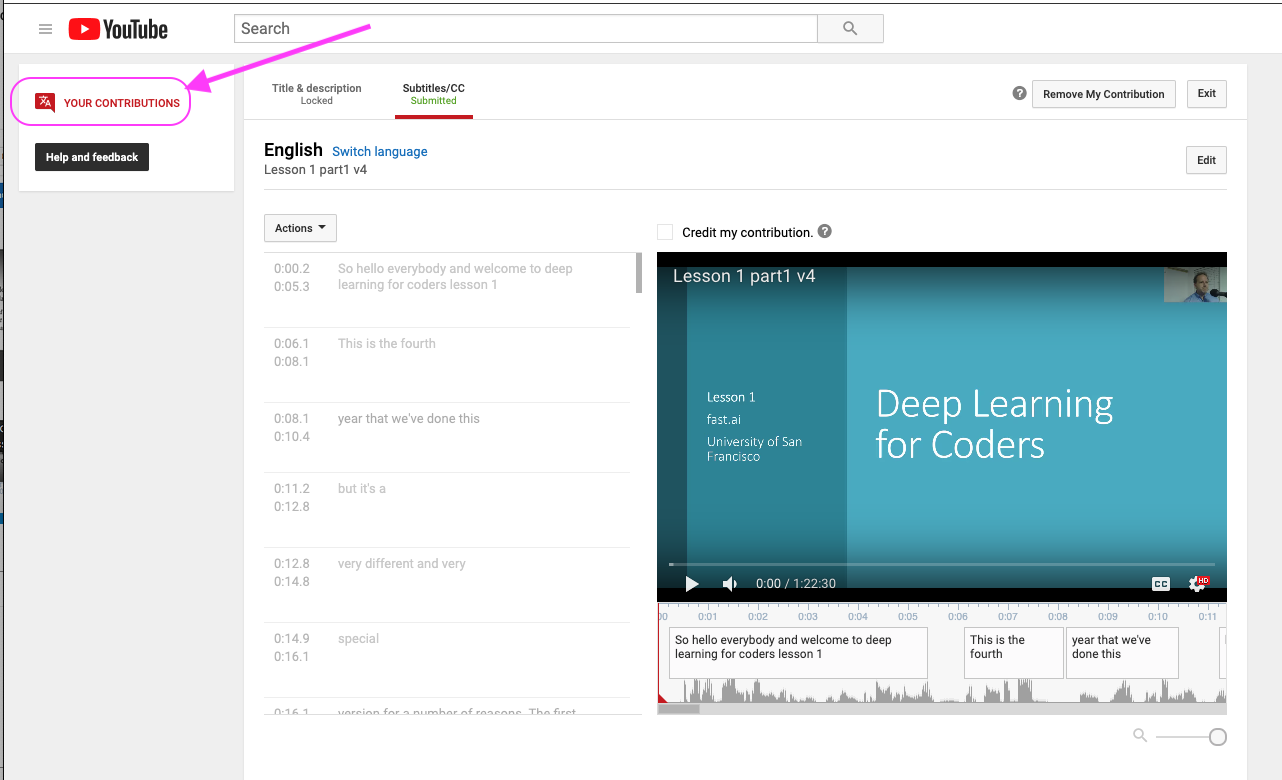Play the lesson video
Image resolution: width=1282 pixels, height=780 pixels.
pos(691,584)
